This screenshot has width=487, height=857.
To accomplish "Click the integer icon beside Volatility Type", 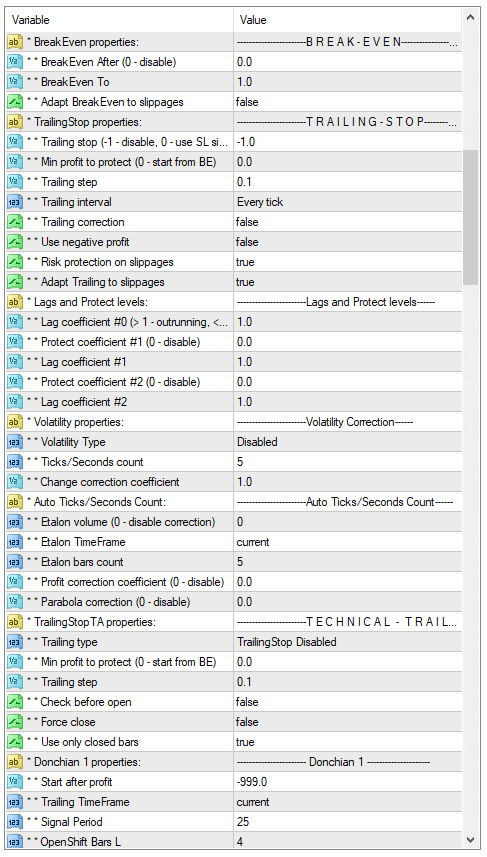I will 15,442.
